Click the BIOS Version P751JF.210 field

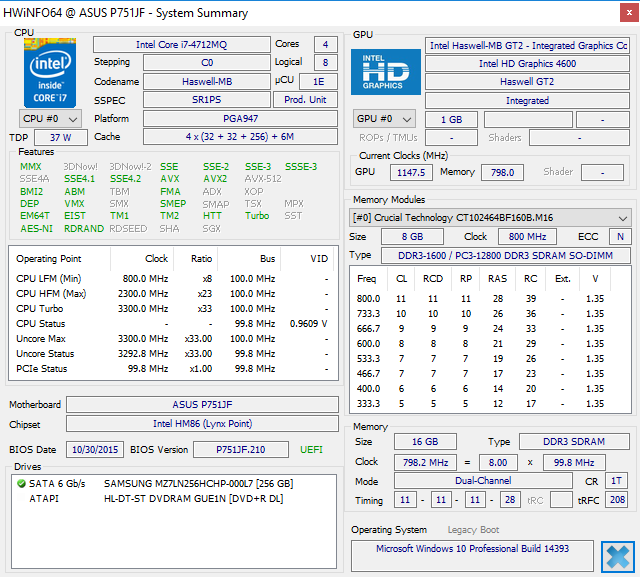pyautogui.click(x=241, y=450)
